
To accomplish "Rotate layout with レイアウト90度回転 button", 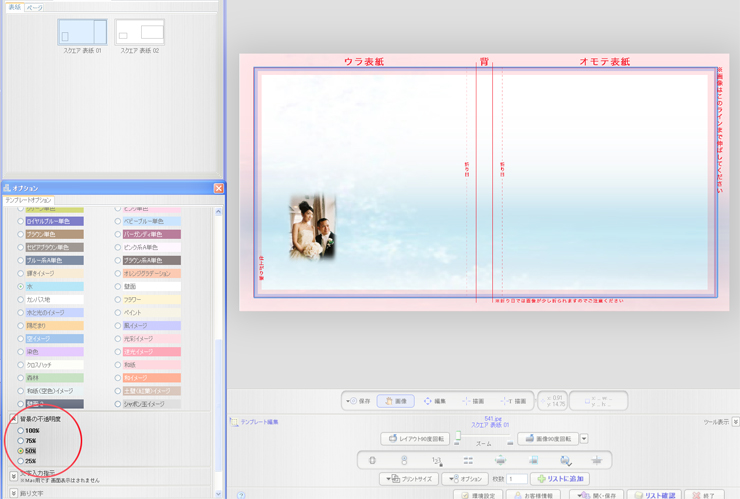I will [x=415, y=439].
